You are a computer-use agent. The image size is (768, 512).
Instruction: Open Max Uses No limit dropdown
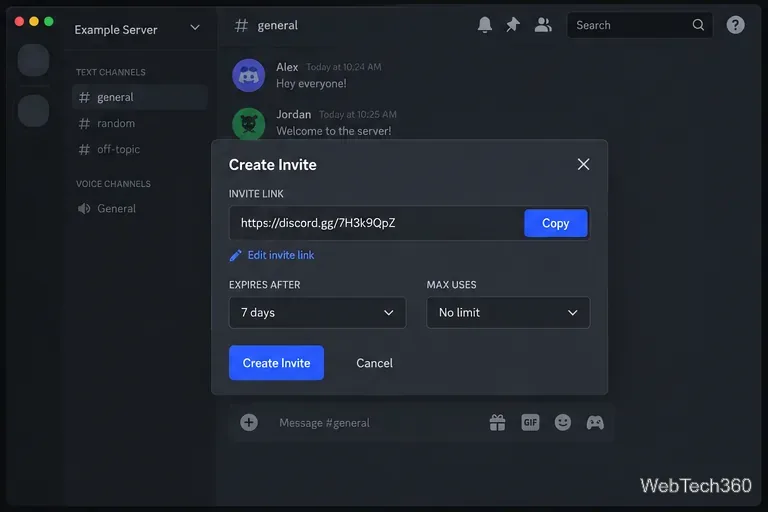click(x=508, y=313)
